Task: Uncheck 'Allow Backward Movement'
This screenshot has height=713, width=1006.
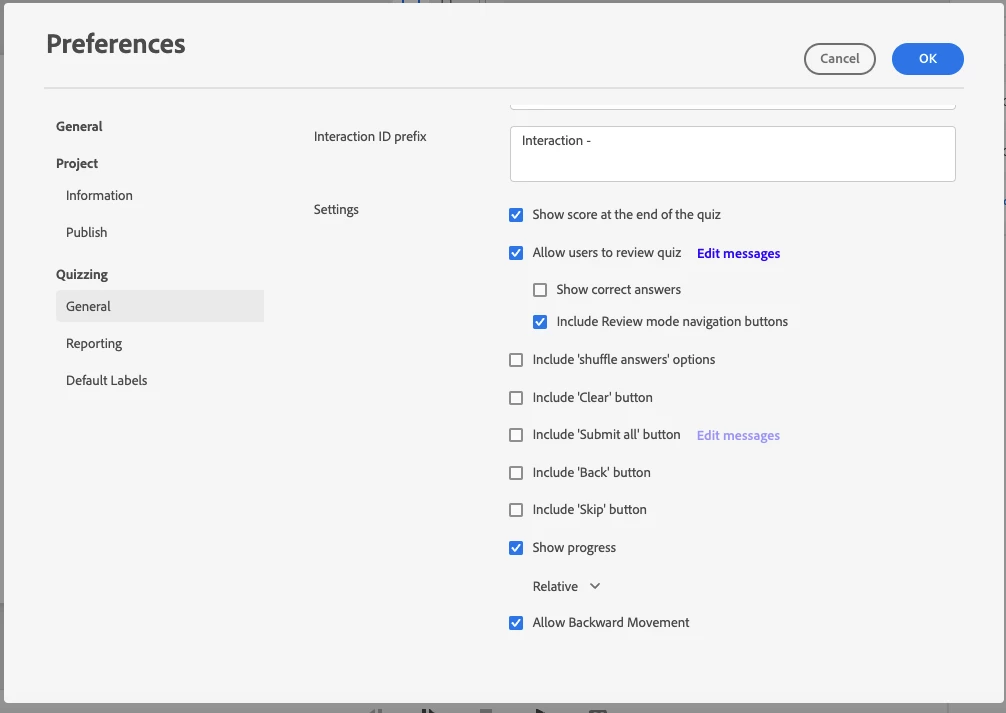Action: 516,623
